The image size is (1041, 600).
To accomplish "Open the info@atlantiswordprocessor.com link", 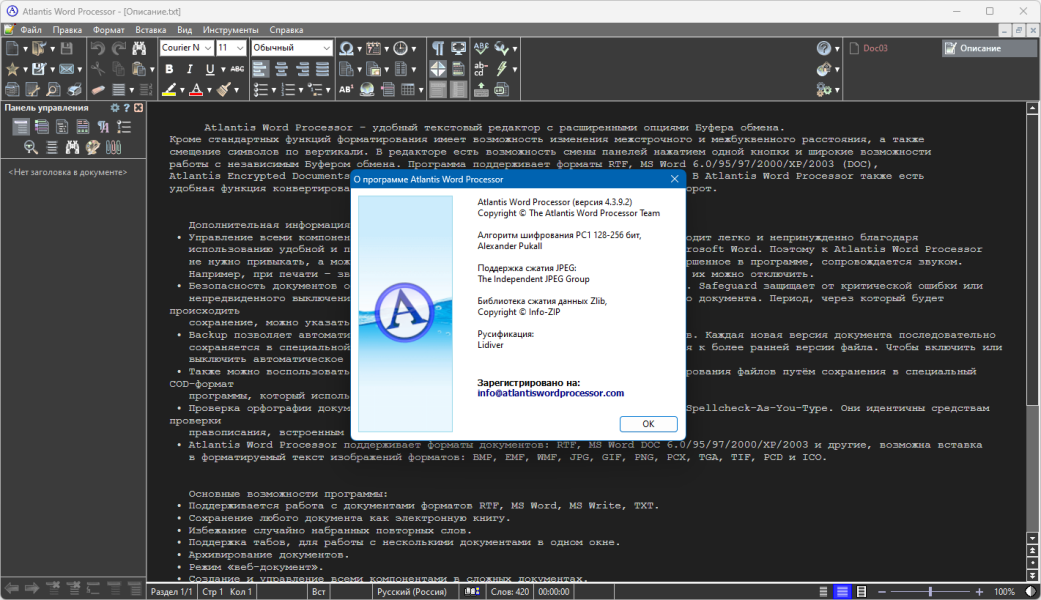I will pos(550,393).
